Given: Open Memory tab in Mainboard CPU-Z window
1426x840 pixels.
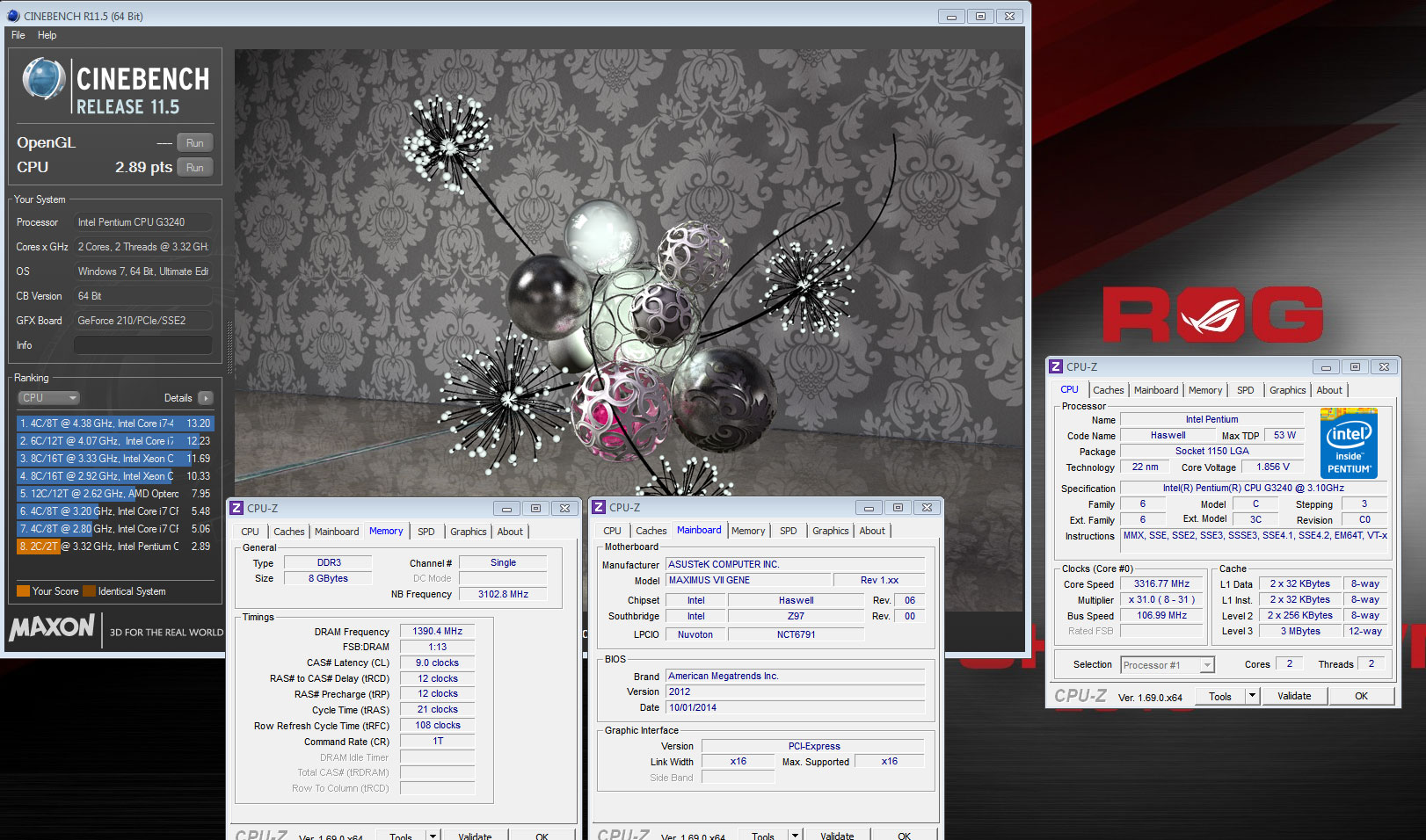Looking at the screenshot, I should (748, 531).
